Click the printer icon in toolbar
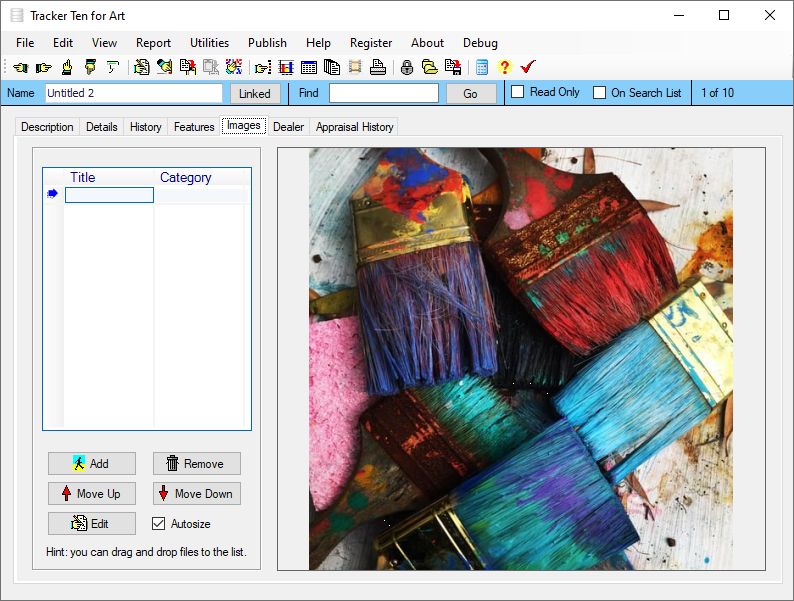The image size is (794, 601). [x=378, y=68]
